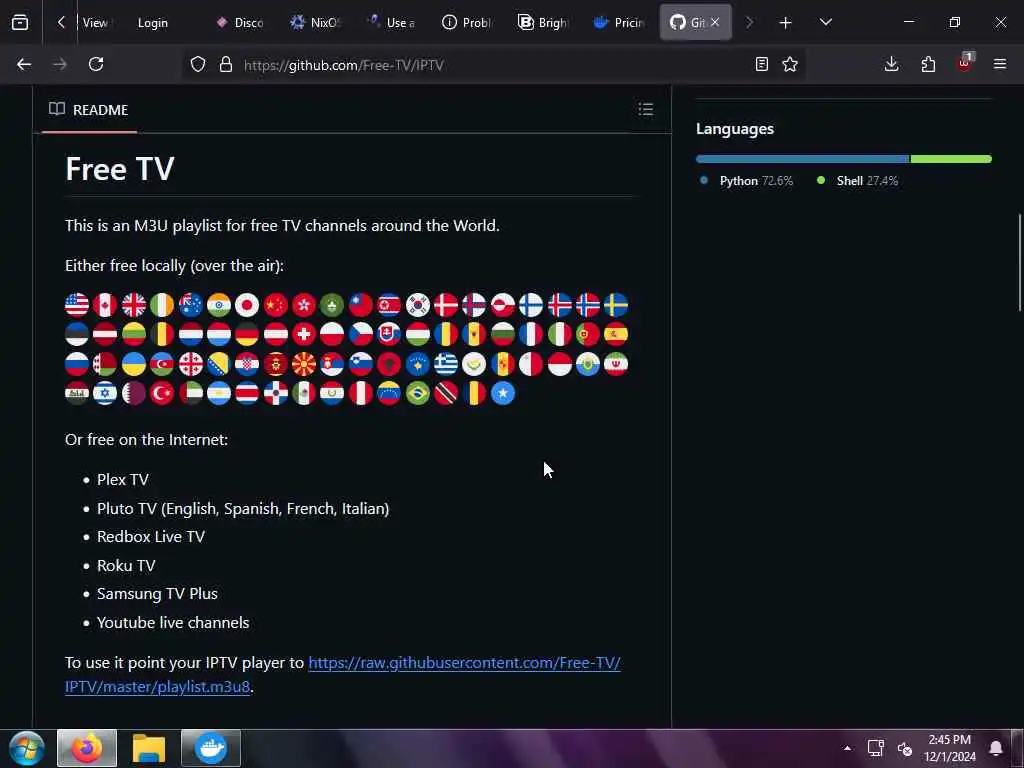Click the Turkey flag icon
Viewport: 1024px width, 768px height.
tap(162, 393)
